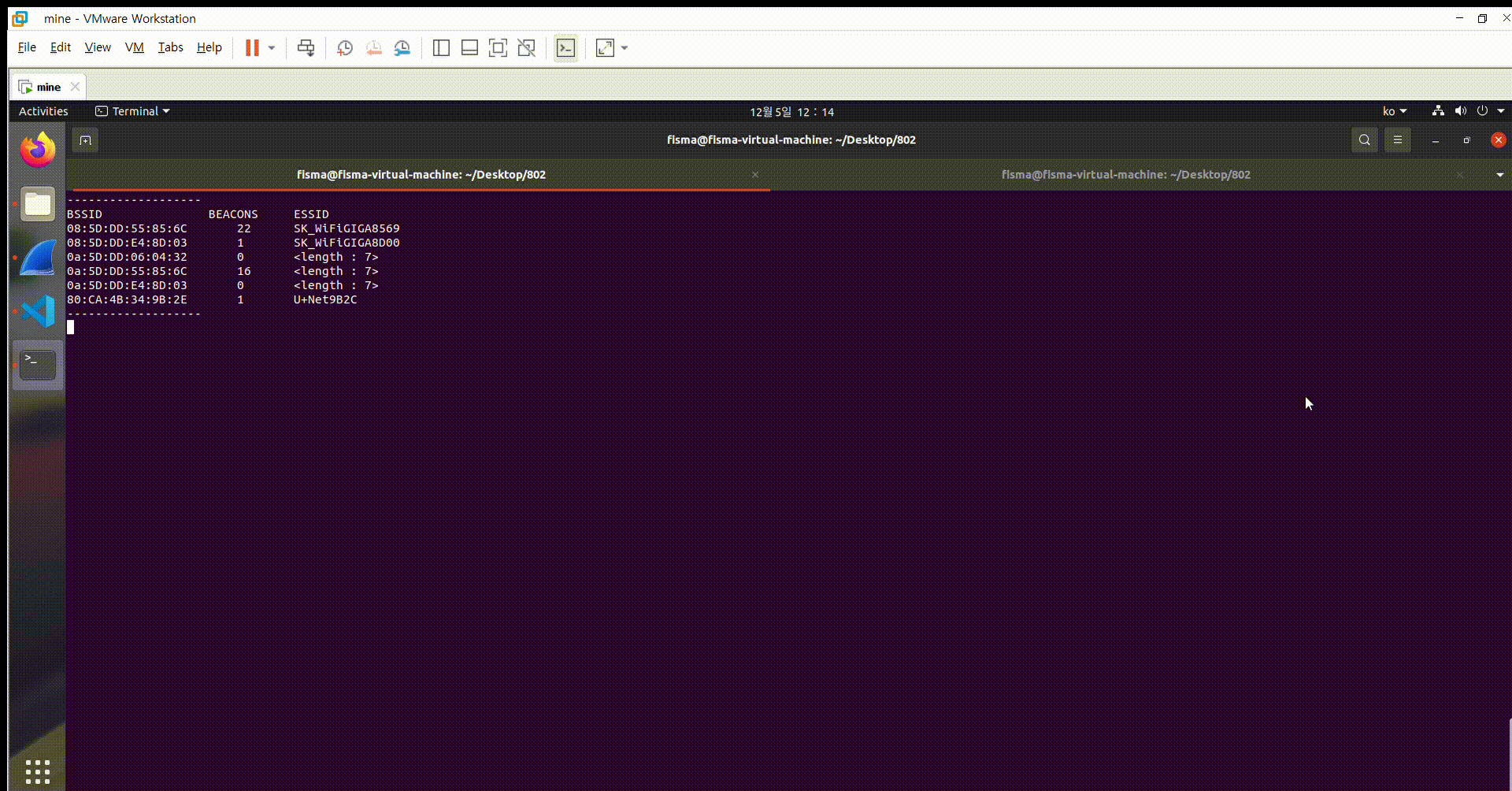
Task: Open the Snapshot Manager
Action: point(402,48)
